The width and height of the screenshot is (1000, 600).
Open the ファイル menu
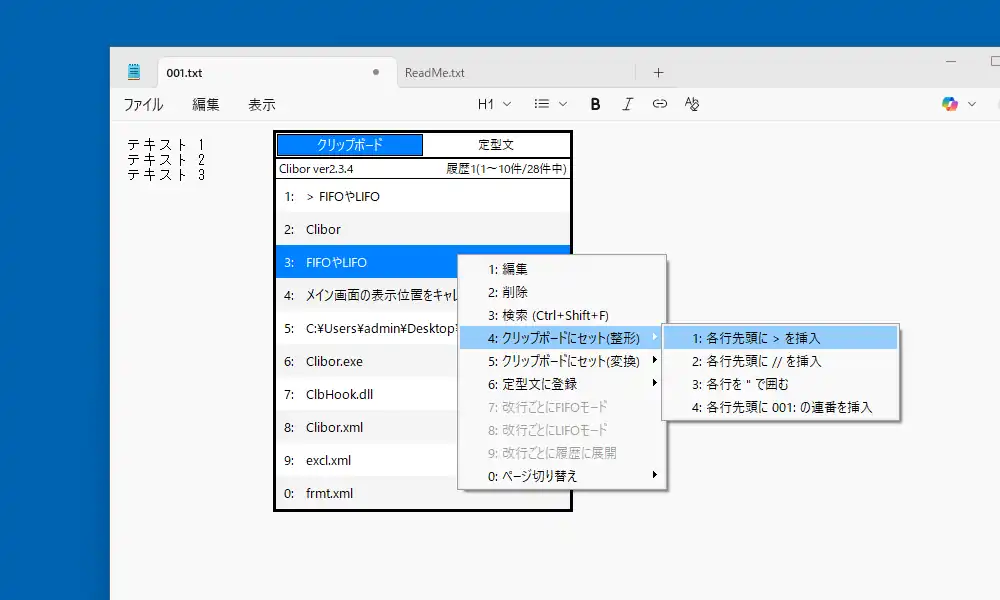click(x=143, y=104)
